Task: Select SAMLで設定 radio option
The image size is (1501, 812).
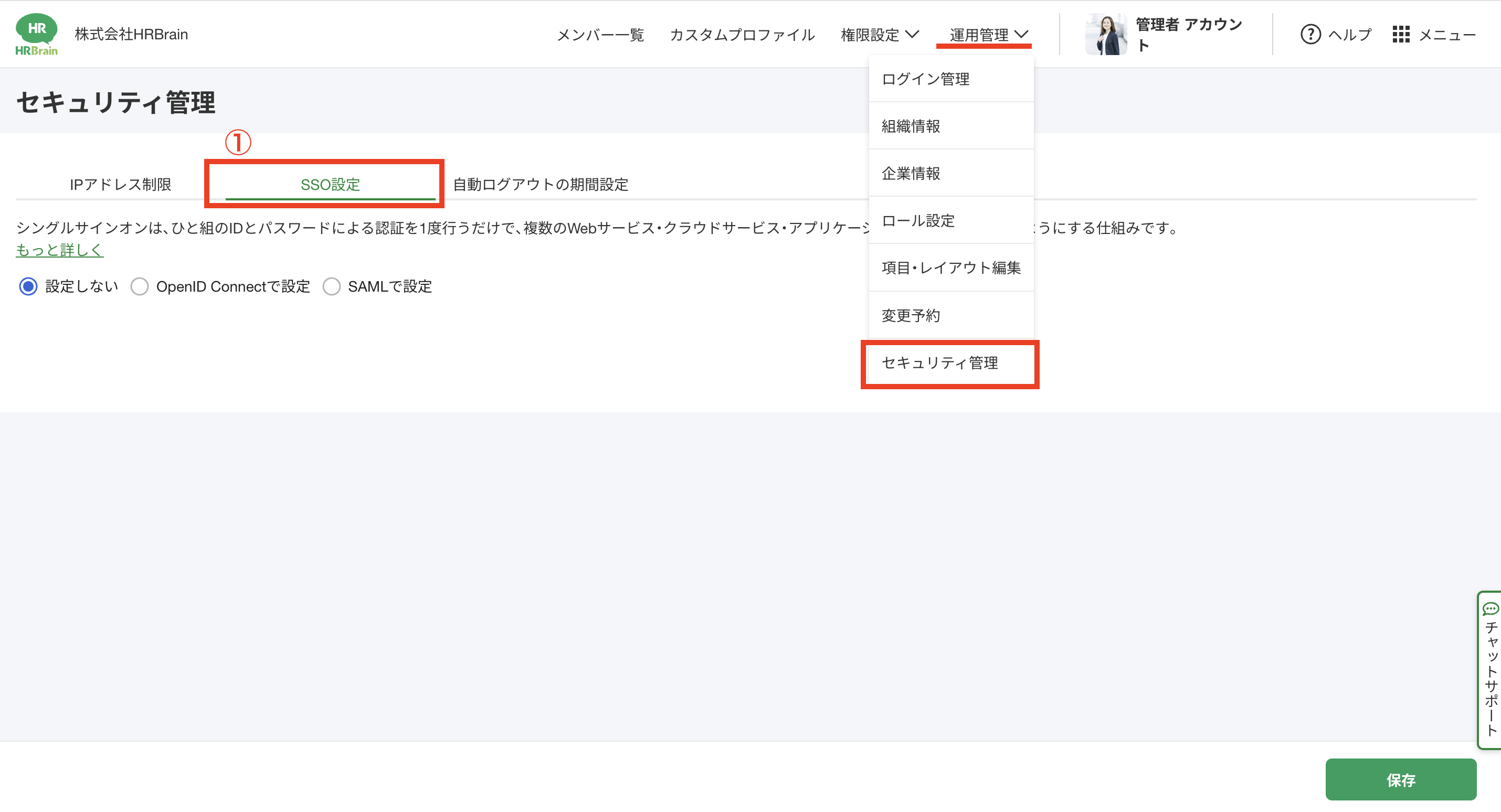Action: [332, 286]
